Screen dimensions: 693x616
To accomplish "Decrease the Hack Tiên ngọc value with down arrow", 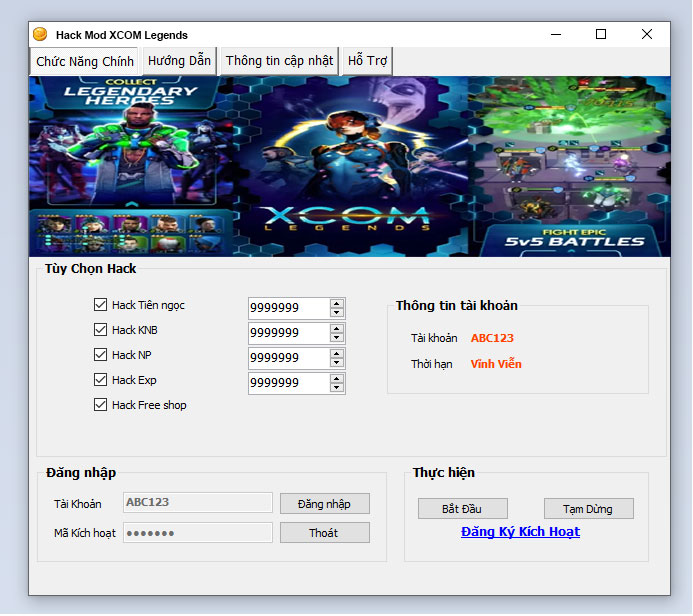I will 336,312.
